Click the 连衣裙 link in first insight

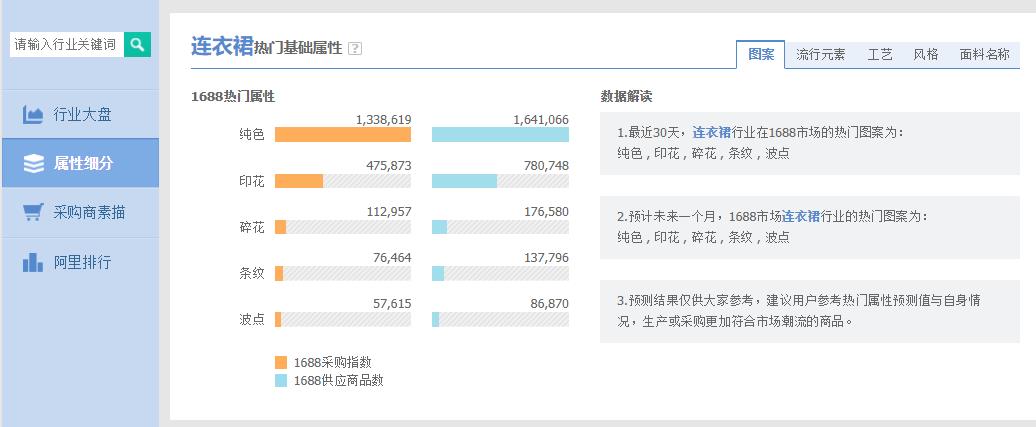[x=711, y=132]
